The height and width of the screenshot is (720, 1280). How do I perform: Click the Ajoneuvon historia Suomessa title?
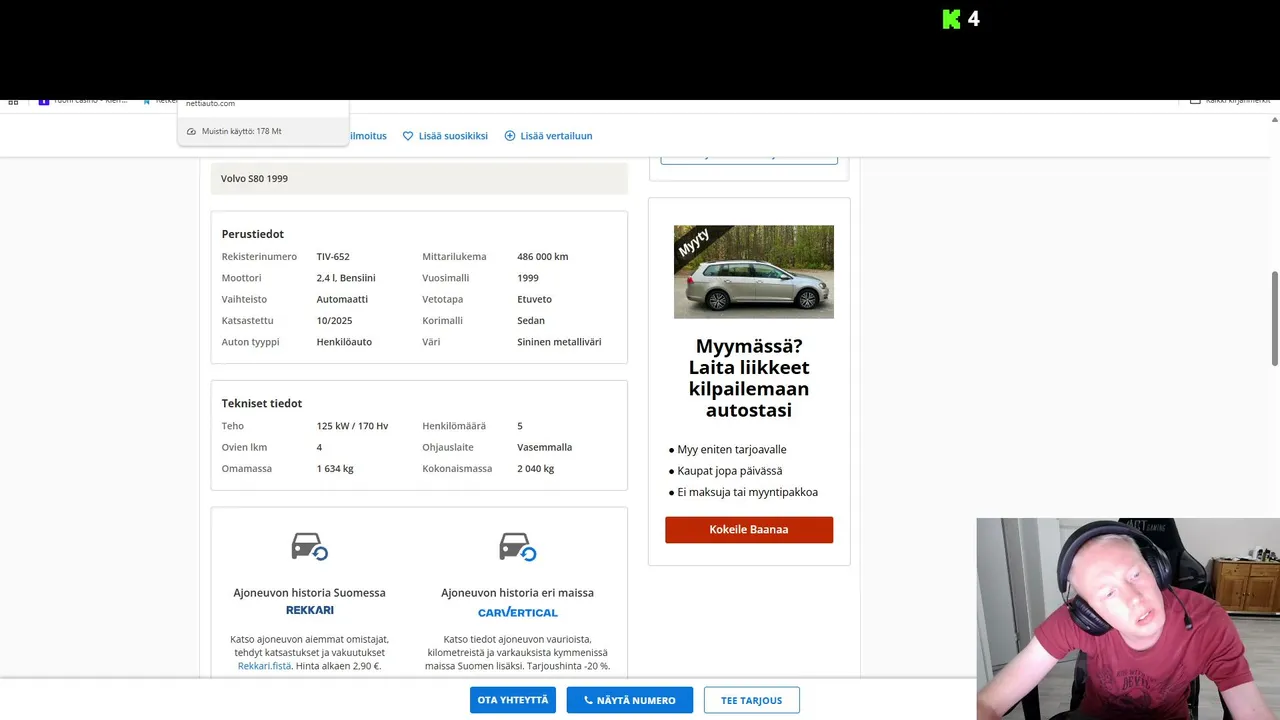[x=309, y=593]
